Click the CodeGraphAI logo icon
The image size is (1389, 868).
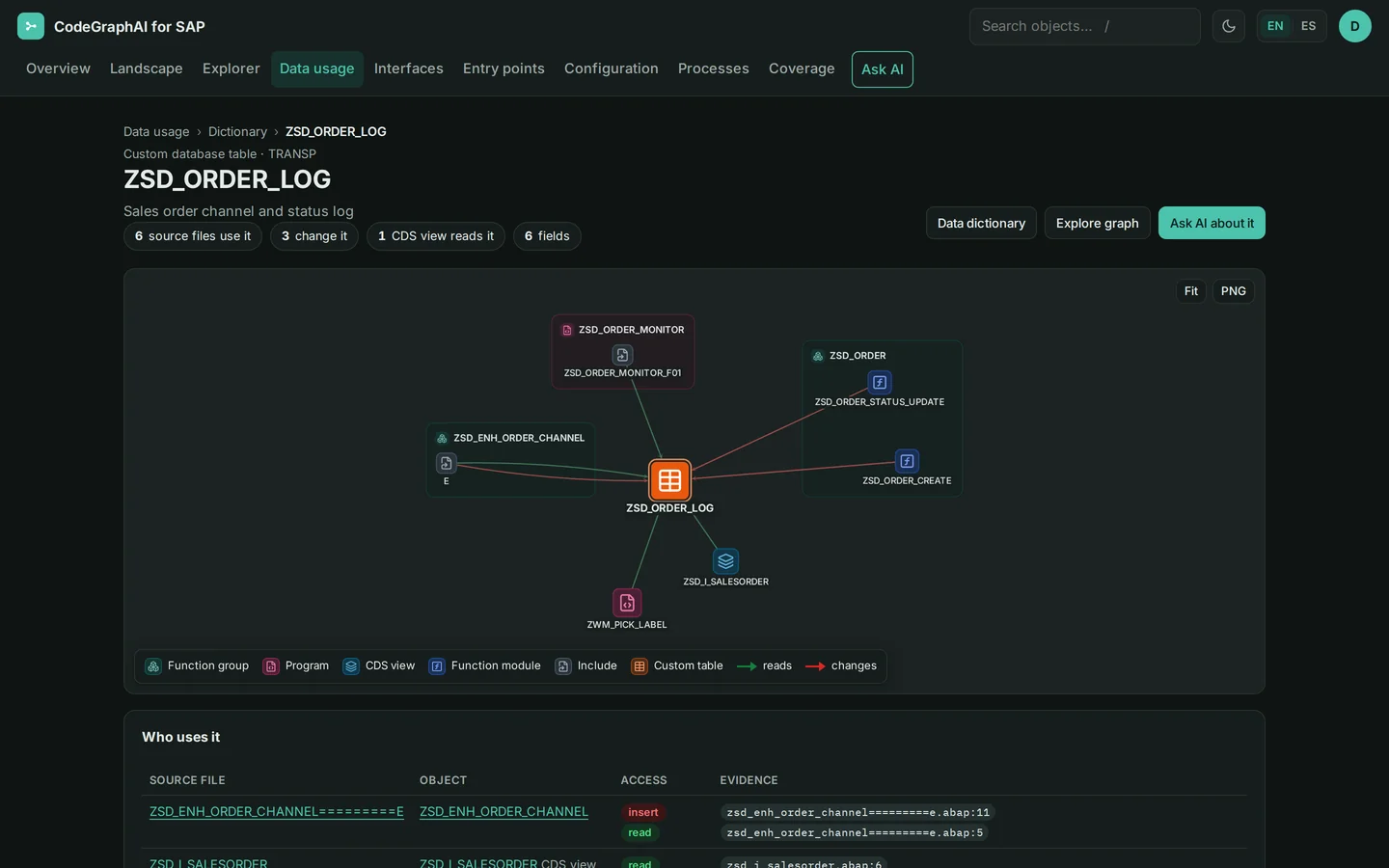coord(31,26)
